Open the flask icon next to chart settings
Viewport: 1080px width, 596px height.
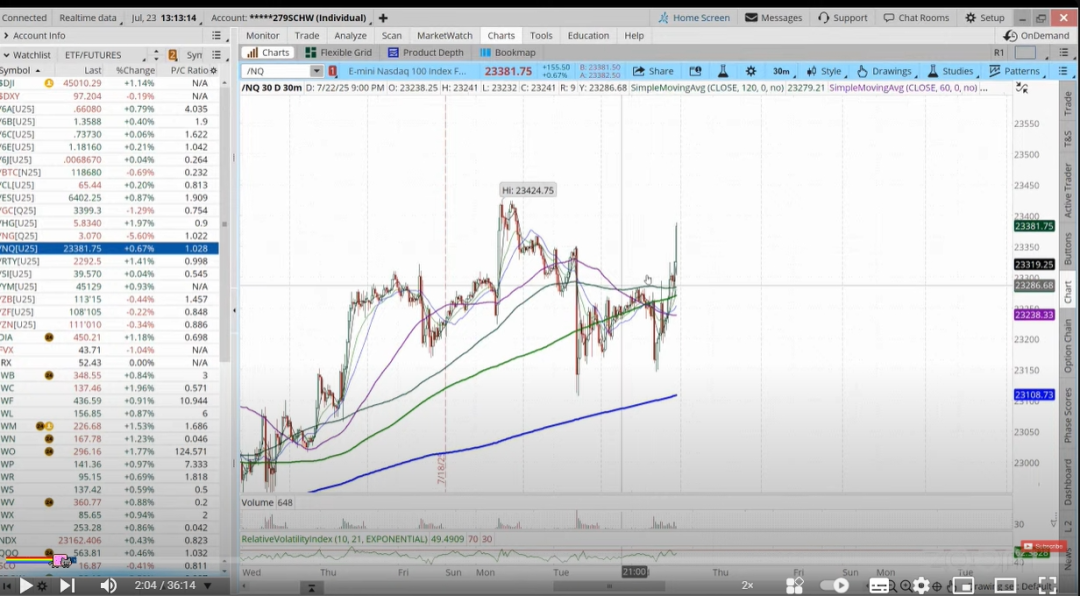click(x=723, y=71)
